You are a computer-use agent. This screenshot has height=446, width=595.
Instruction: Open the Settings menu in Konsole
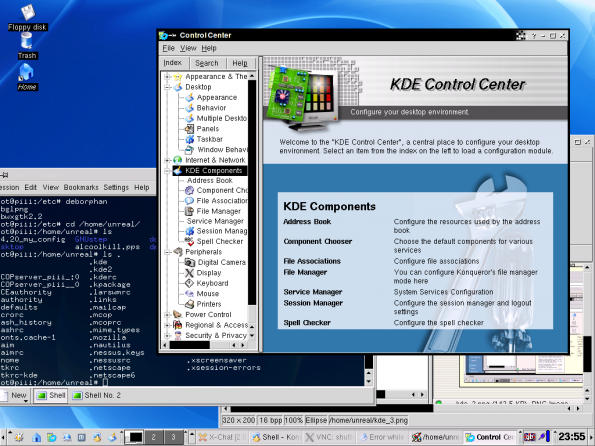tap(116, 187)
